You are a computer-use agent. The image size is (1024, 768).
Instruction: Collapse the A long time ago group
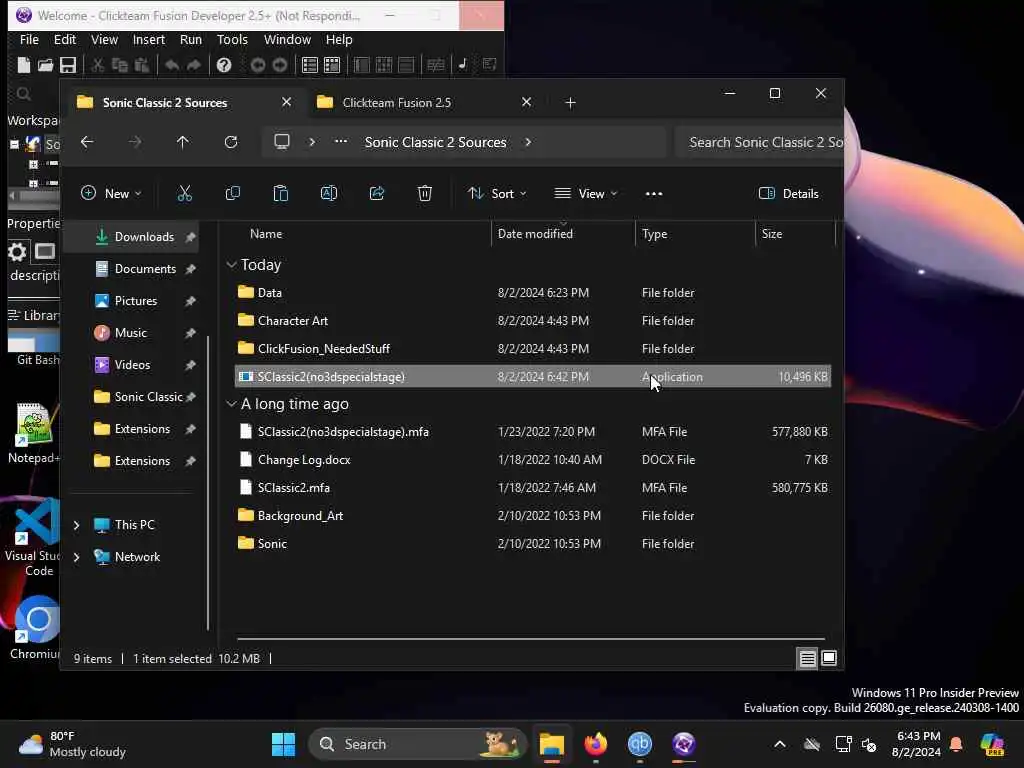(x=231, y=404)
